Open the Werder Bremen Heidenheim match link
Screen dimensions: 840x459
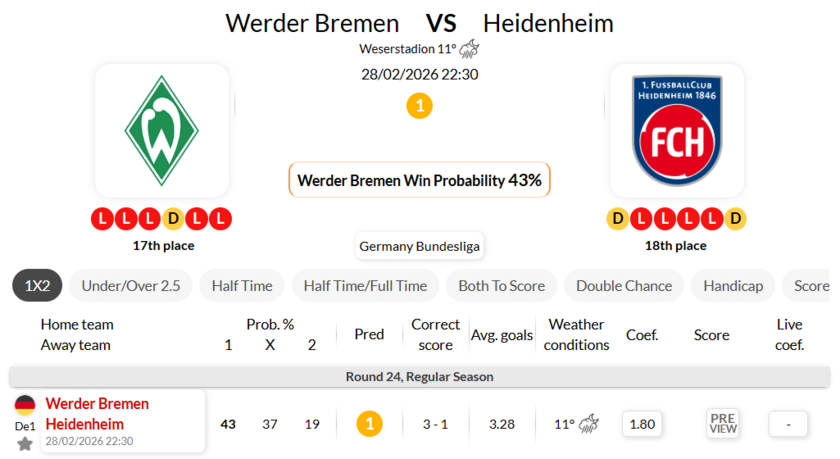[97, 414]
